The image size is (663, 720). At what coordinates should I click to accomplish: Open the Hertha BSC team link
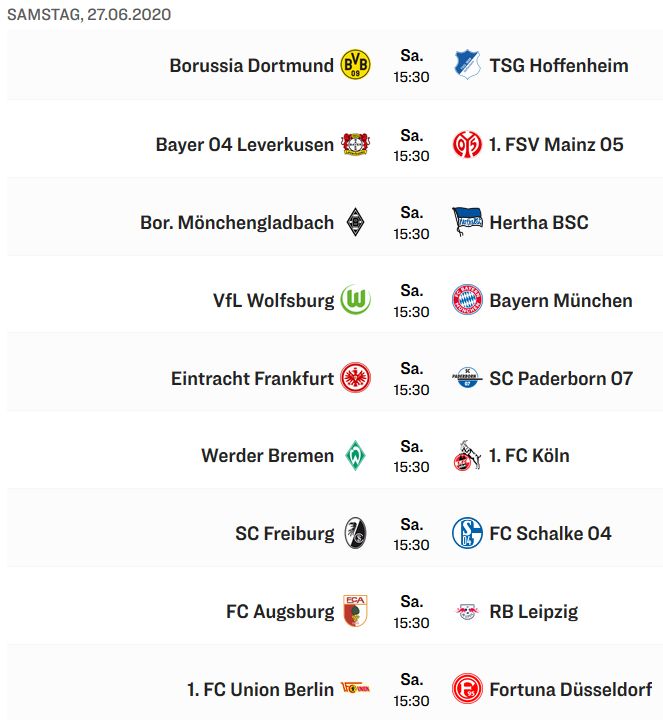[x=538, y=222]
